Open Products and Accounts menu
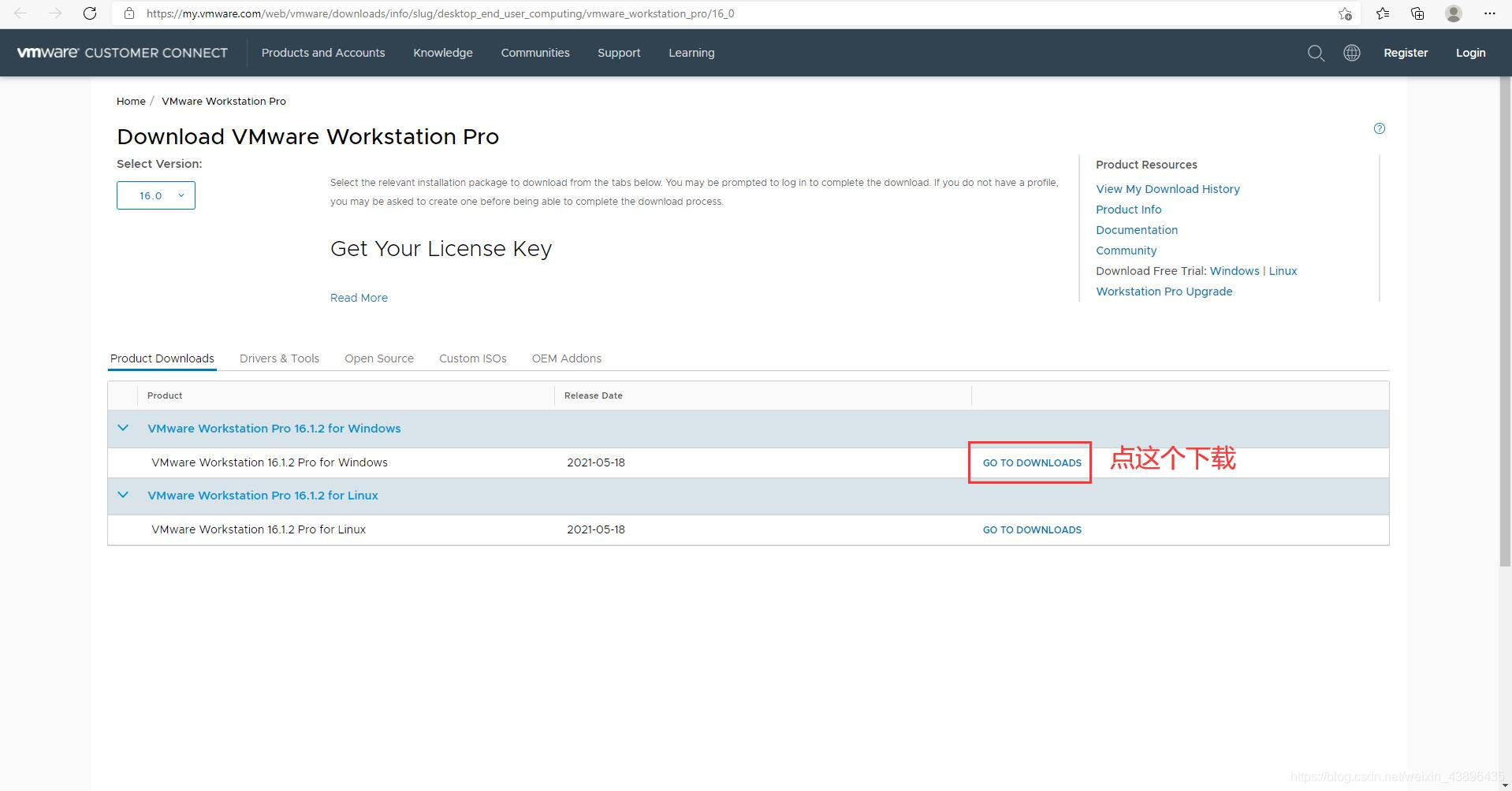The height and width of the screenshot is (791, 1512). 323,53
